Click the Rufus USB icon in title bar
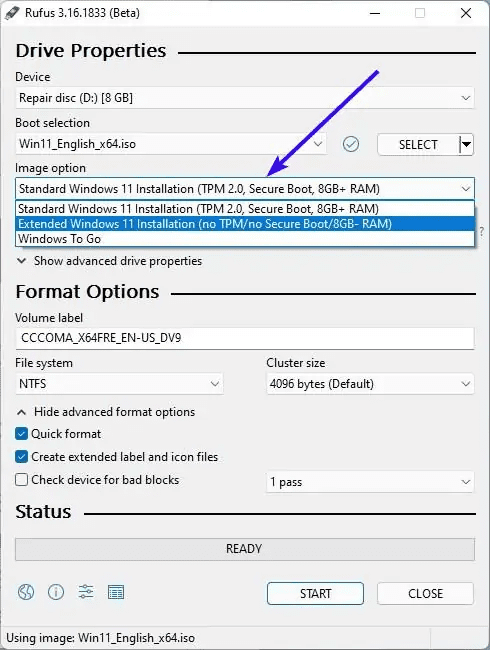The height and width of the screenshot is (650, 490). click(12, 12)
